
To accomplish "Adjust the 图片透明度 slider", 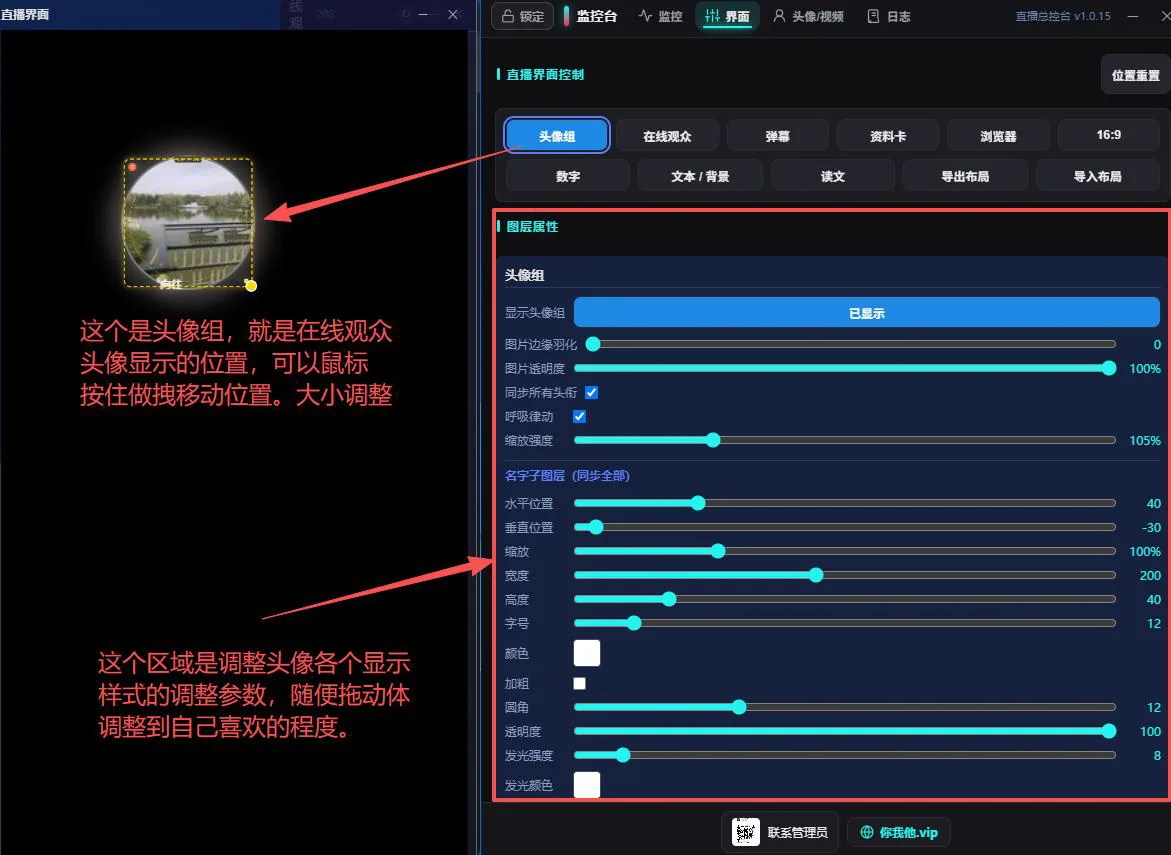I will tap(845, 368).
